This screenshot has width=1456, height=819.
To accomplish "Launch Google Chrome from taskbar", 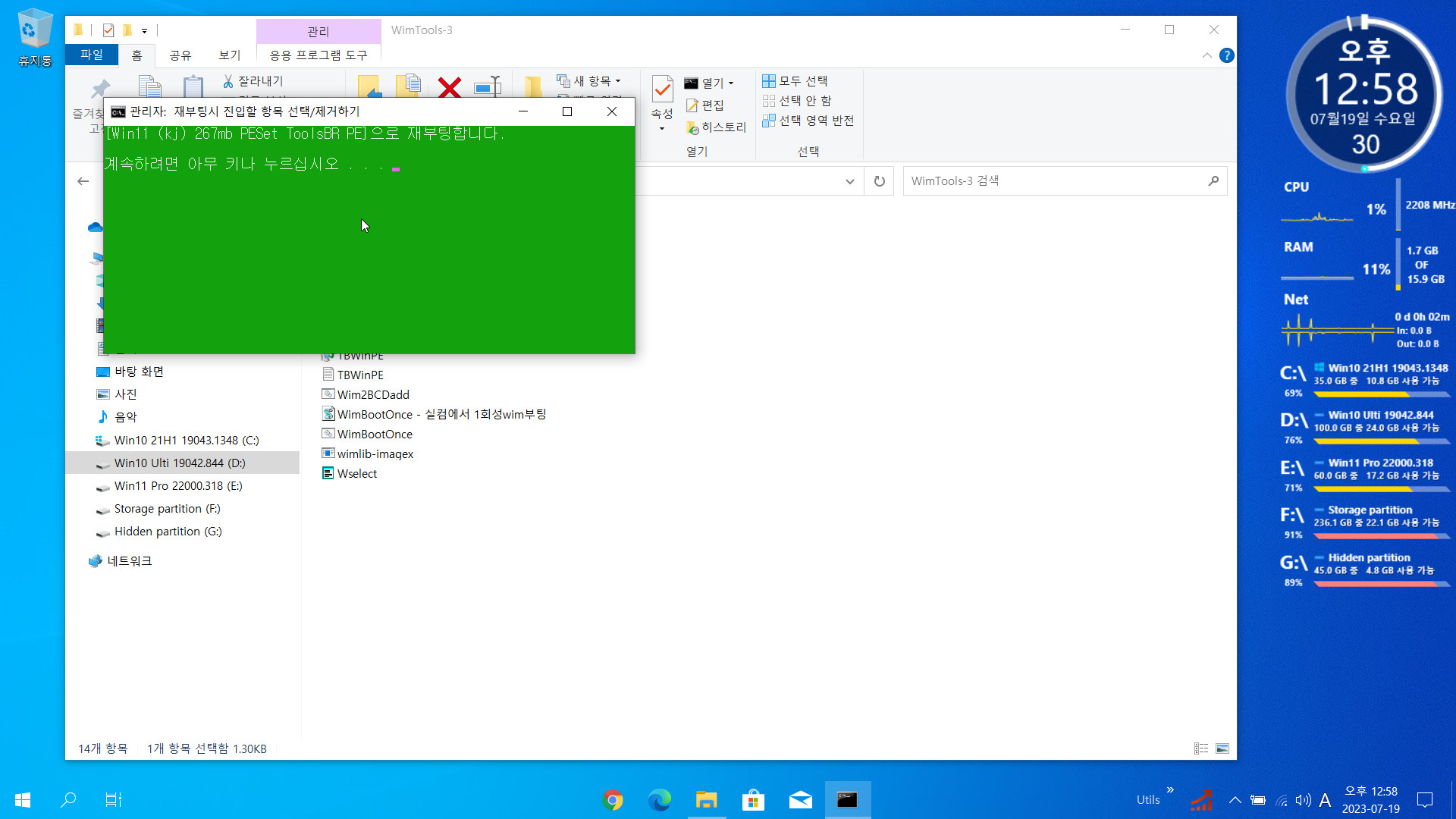I will 613,800.
